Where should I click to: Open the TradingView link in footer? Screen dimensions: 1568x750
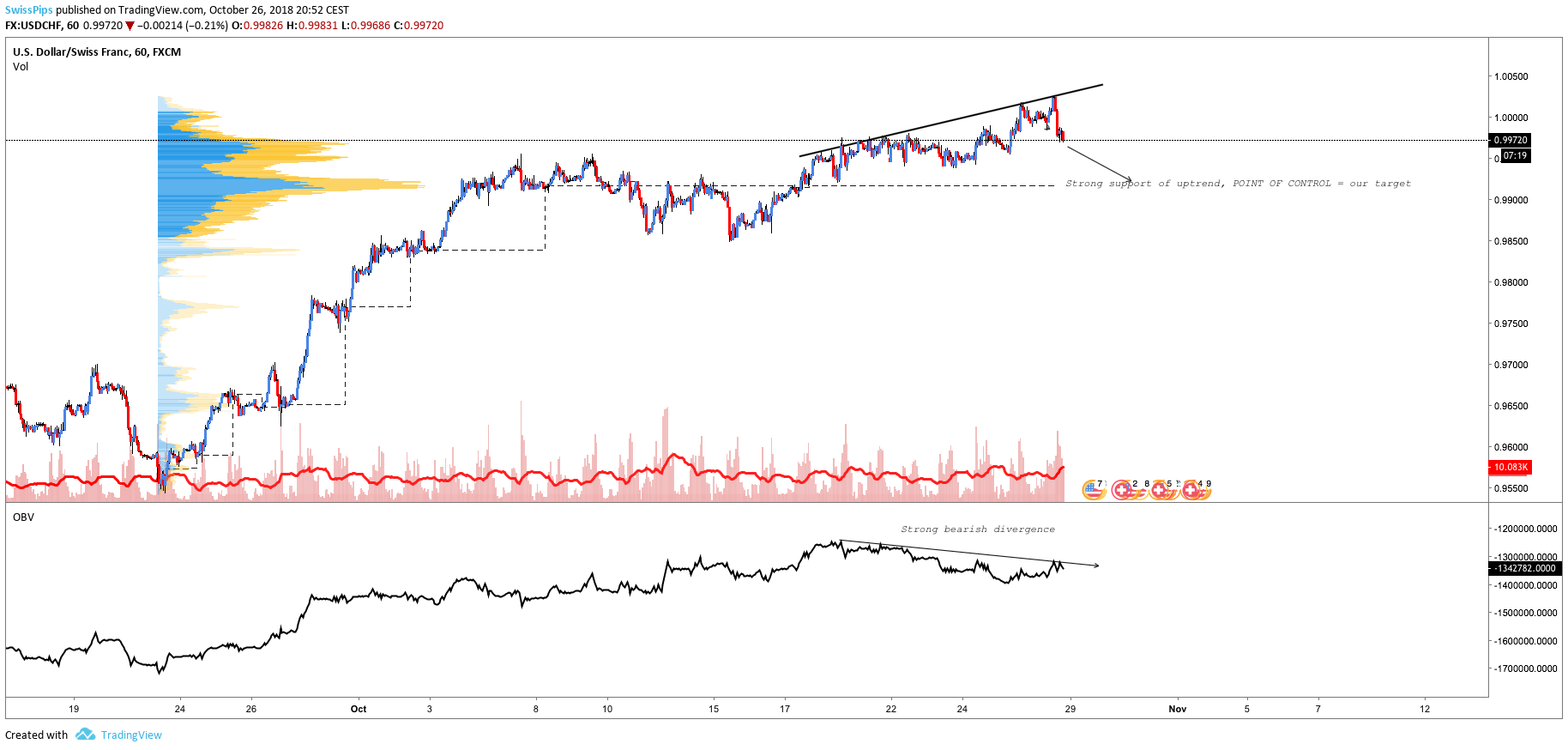click(x=131, y=735)
